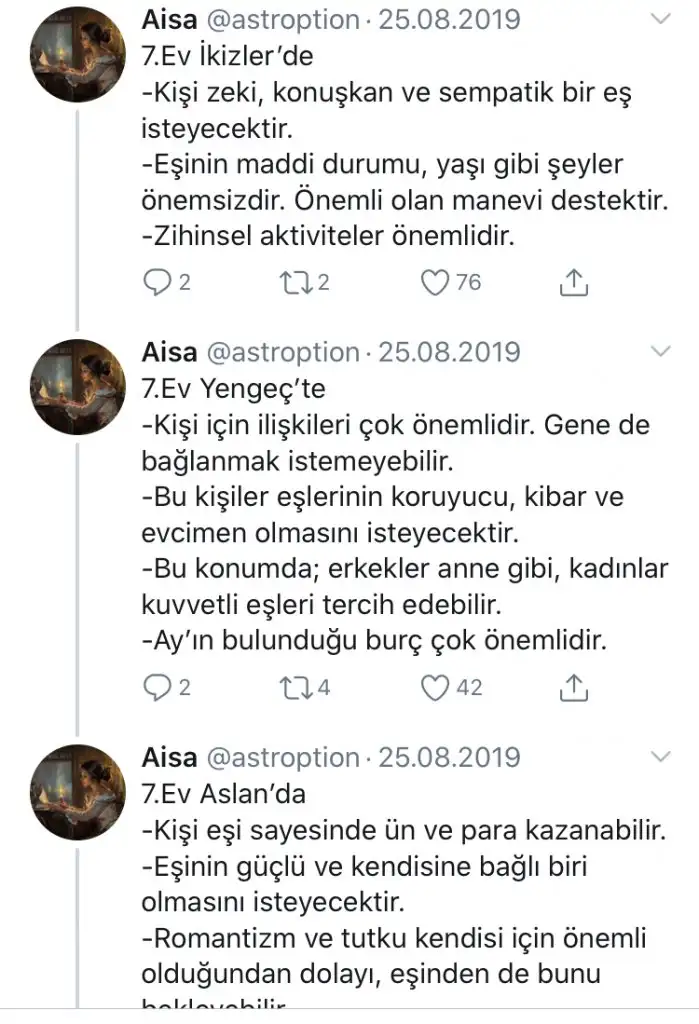Like the 7.Ev Yengeç'te tweet

tap(435, 687)
